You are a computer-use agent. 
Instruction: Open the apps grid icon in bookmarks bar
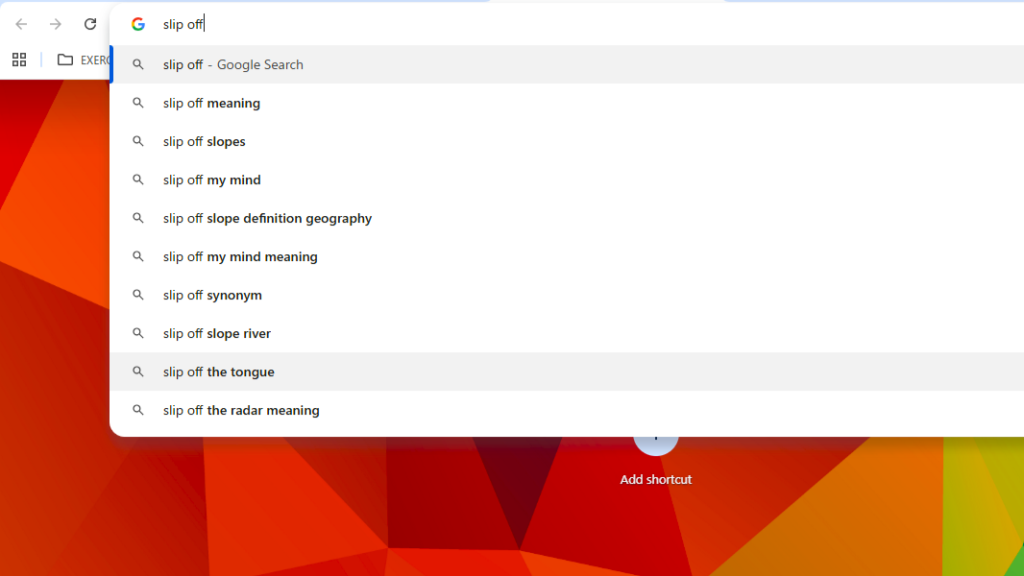coord(19,60)
